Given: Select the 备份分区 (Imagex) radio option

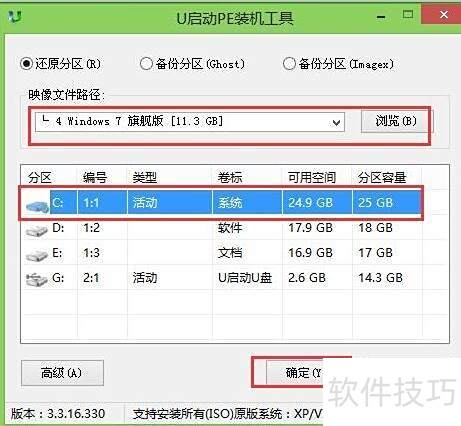Looking at the screenshot, I should click(x=338, y=63).
